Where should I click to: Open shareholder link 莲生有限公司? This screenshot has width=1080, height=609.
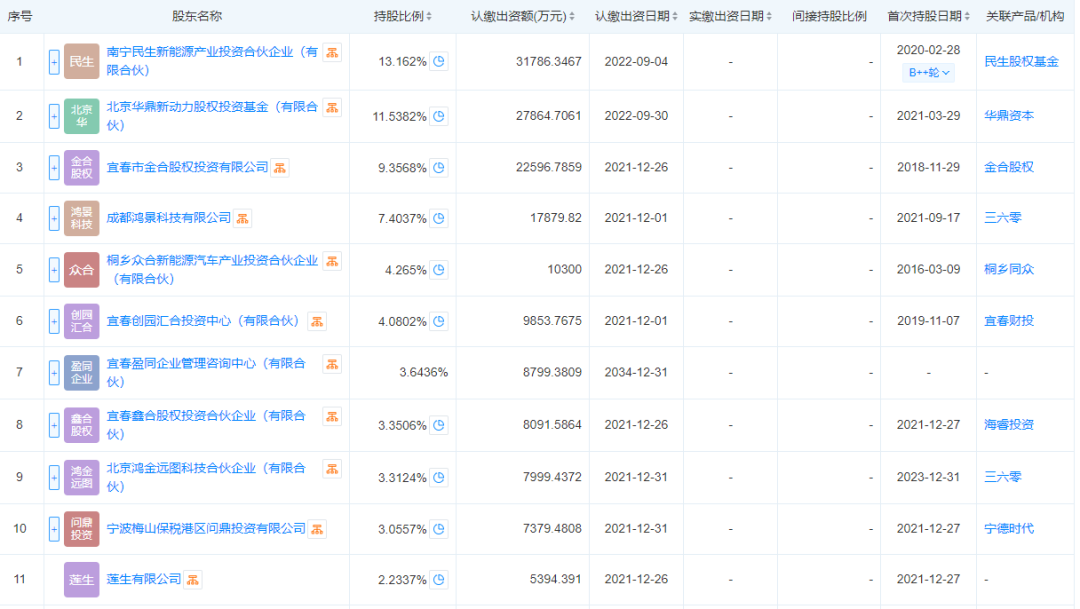tap(144, 579)
